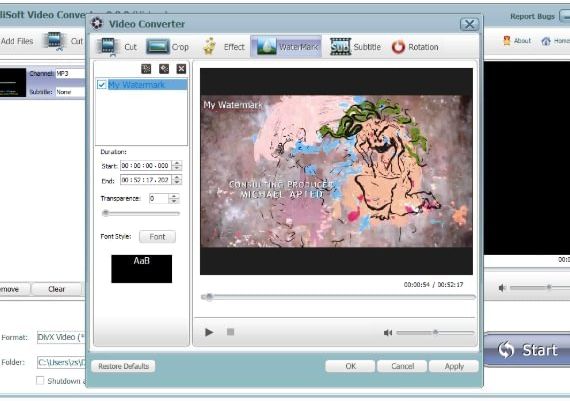This screenshot has height=401, width=570.
Task: Increase Start time with up arrow
Action: (177, 163)
